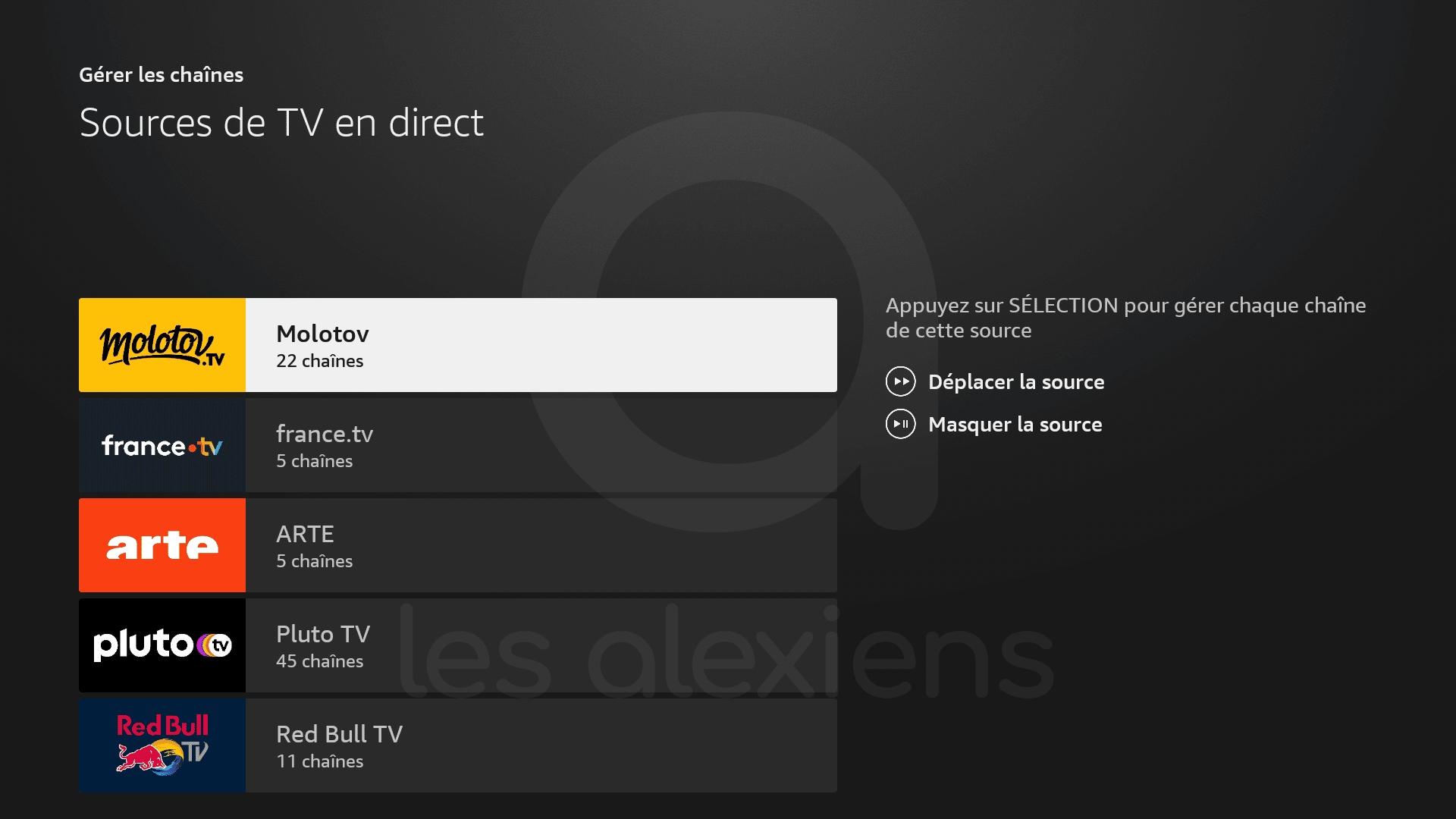Click the 45 chaînes count under Pluto TV

(x=319, y=661)
